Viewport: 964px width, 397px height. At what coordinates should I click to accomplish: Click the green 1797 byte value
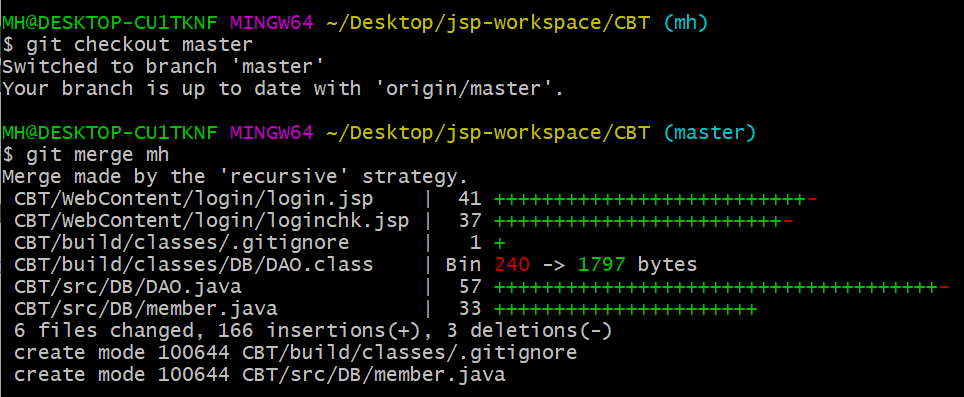point(602,265)
